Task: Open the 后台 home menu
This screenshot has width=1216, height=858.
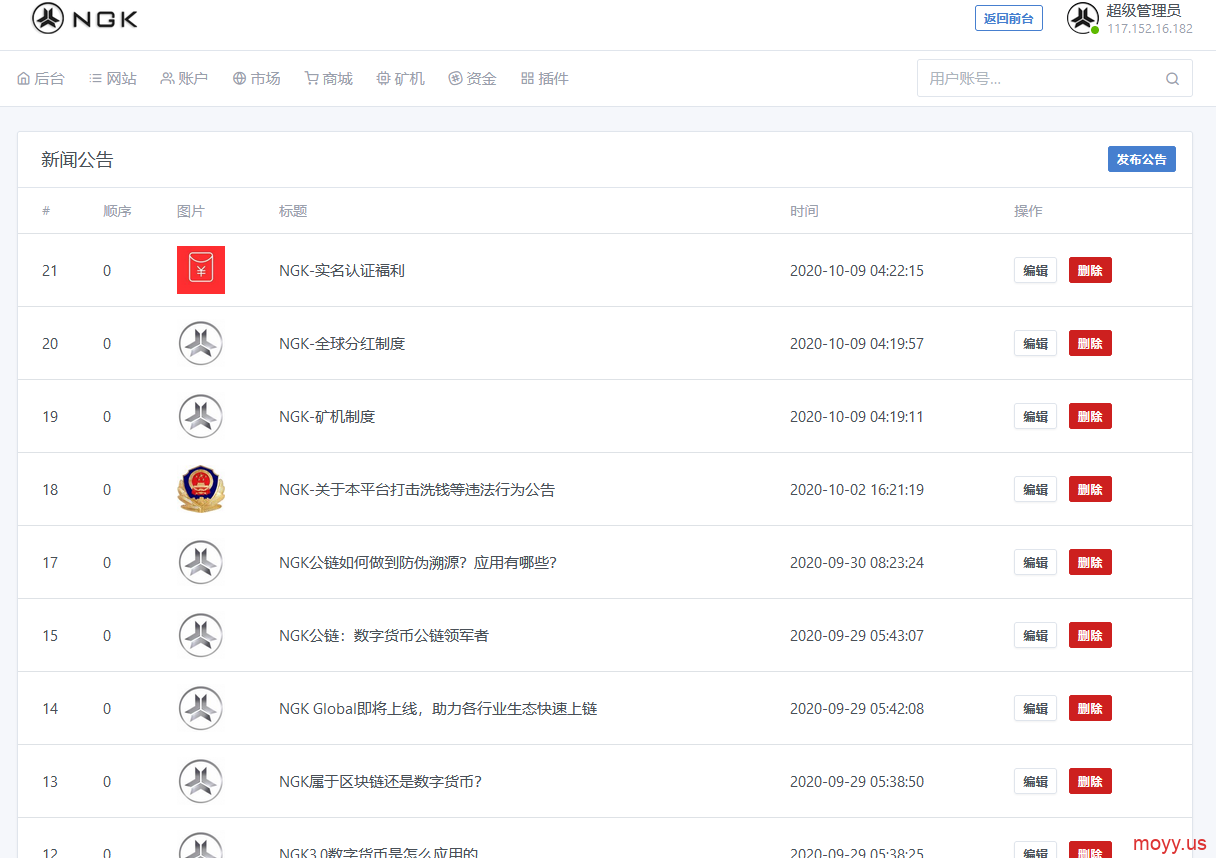Action: [41, 78]
